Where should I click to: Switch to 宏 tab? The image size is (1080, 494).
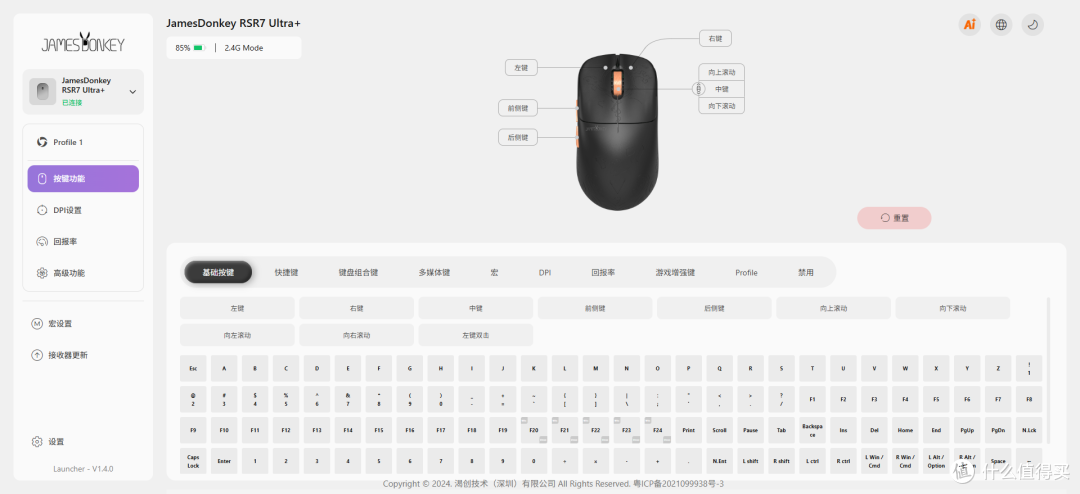(x=494, y=272)
